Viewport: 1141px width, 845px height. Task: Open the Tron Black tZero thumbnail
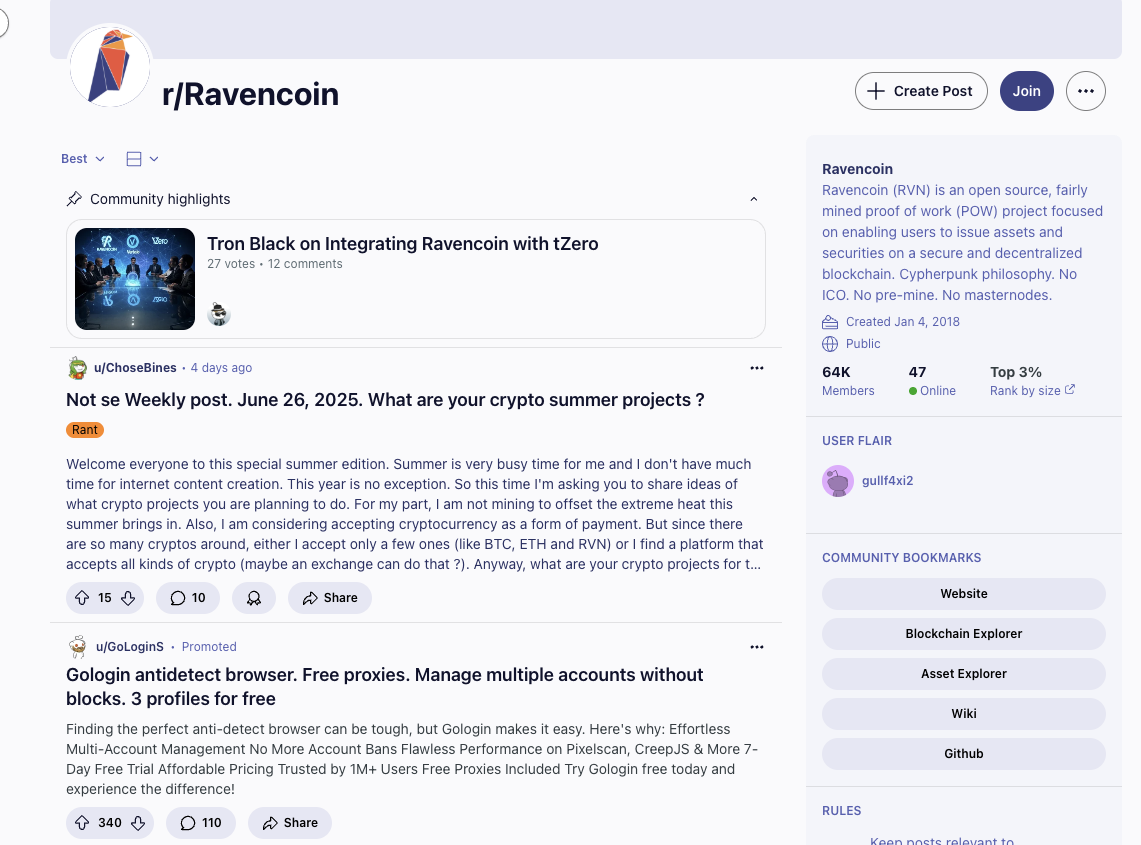(135, 279)
